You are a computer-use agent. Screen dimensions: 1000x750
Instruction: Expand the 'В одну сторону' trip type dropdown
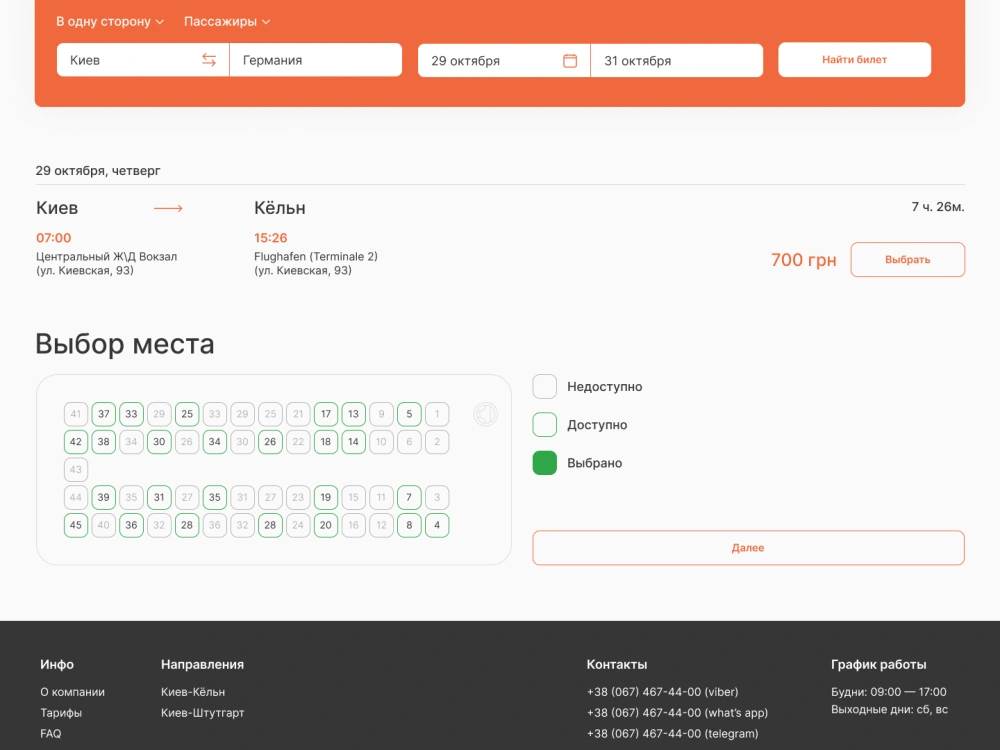pyautogui.click(x=110, y=22)
